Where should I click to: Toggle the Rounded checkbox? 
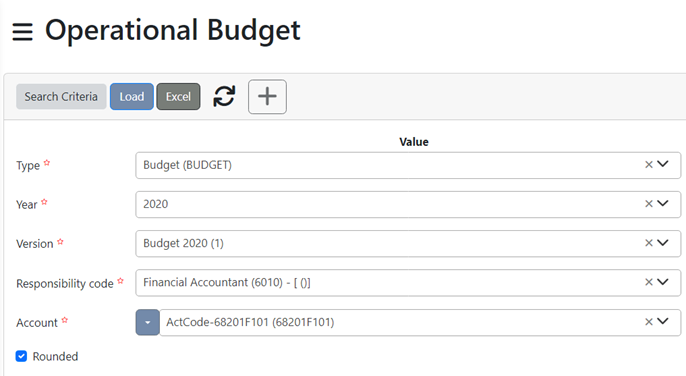21,356
